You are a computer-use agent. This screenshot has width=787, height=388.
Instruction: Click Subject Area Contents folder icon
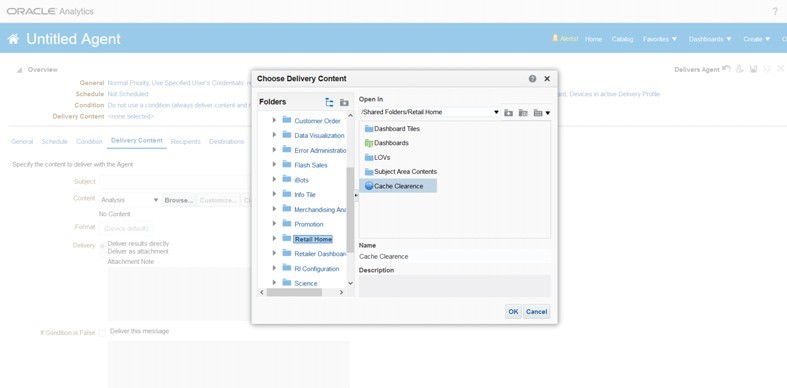coord(369,172)
